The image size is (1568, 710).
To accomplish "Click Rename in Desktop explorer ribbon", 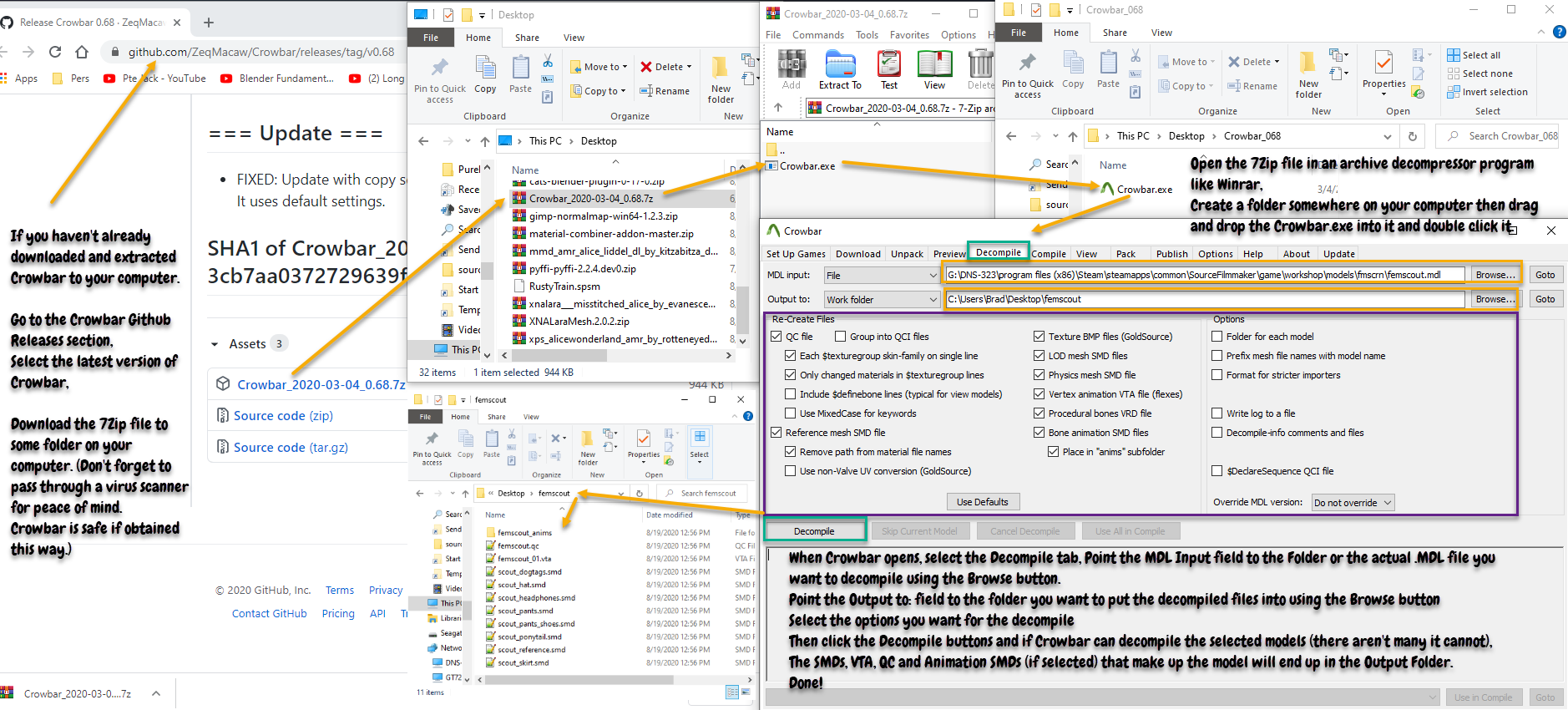I will [665, 91].
